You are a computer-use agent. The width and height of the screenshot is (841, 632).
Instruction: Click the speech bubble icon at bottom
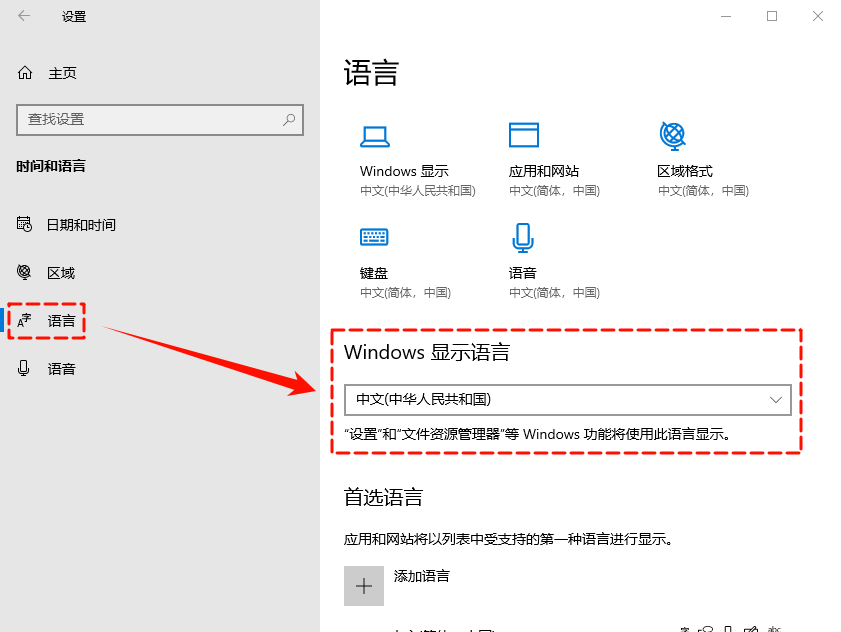(706, 628)
